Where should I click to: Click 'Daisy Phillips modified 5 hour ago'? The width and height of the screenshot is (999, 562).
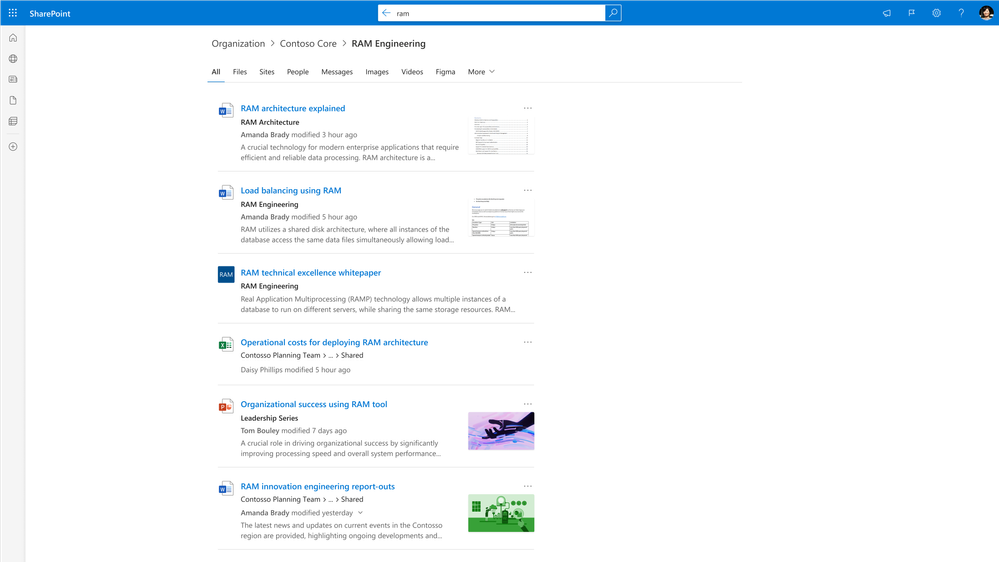[296, 370]
